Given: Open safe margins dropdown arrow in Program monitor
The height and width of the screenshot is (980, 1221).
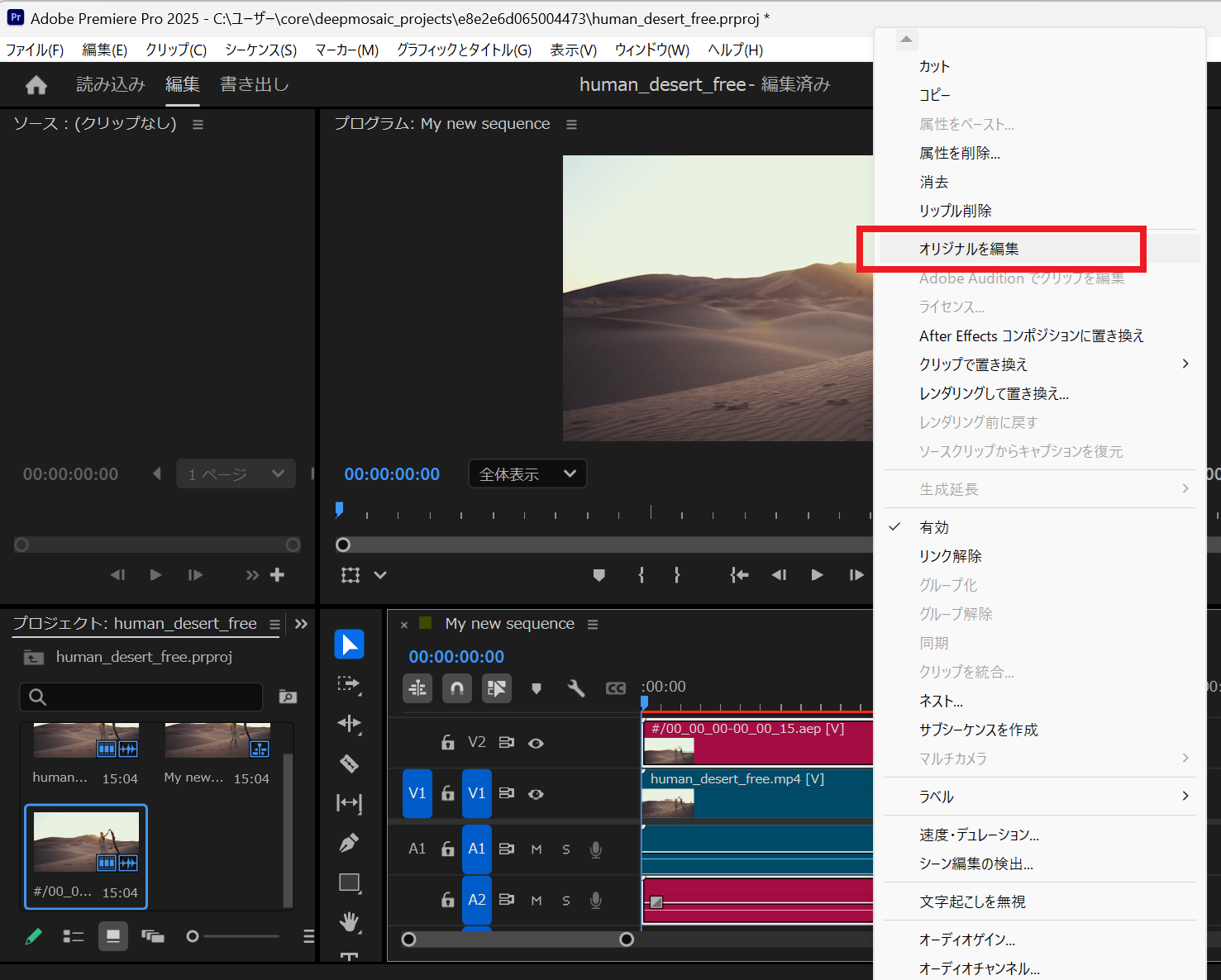Looking at the screenshot, I should pos(380,575).
